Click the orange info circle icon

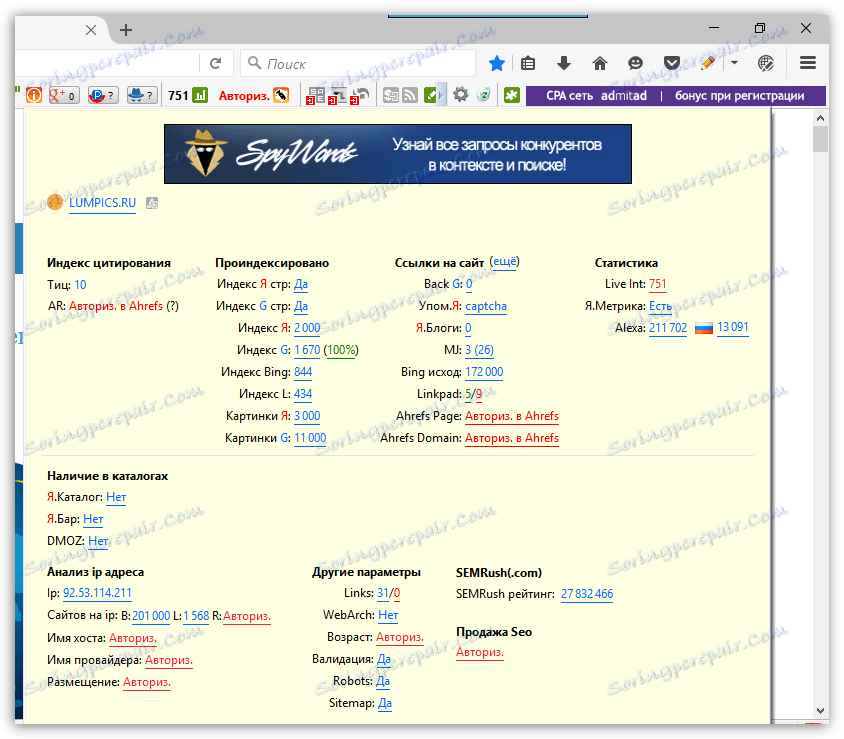click(x=34, y=95)
